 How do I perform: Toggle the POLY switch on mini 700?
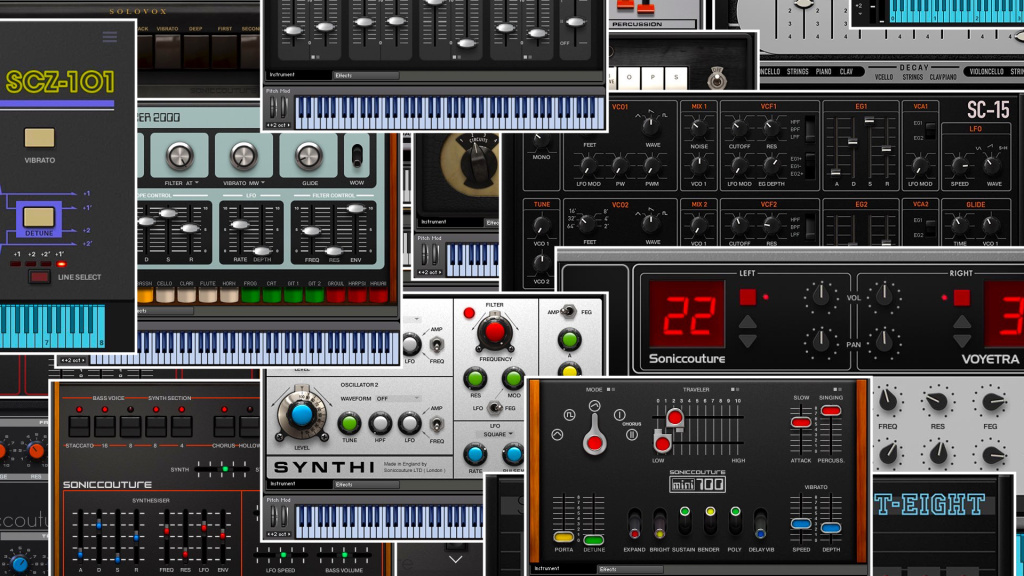click(735, 521)
